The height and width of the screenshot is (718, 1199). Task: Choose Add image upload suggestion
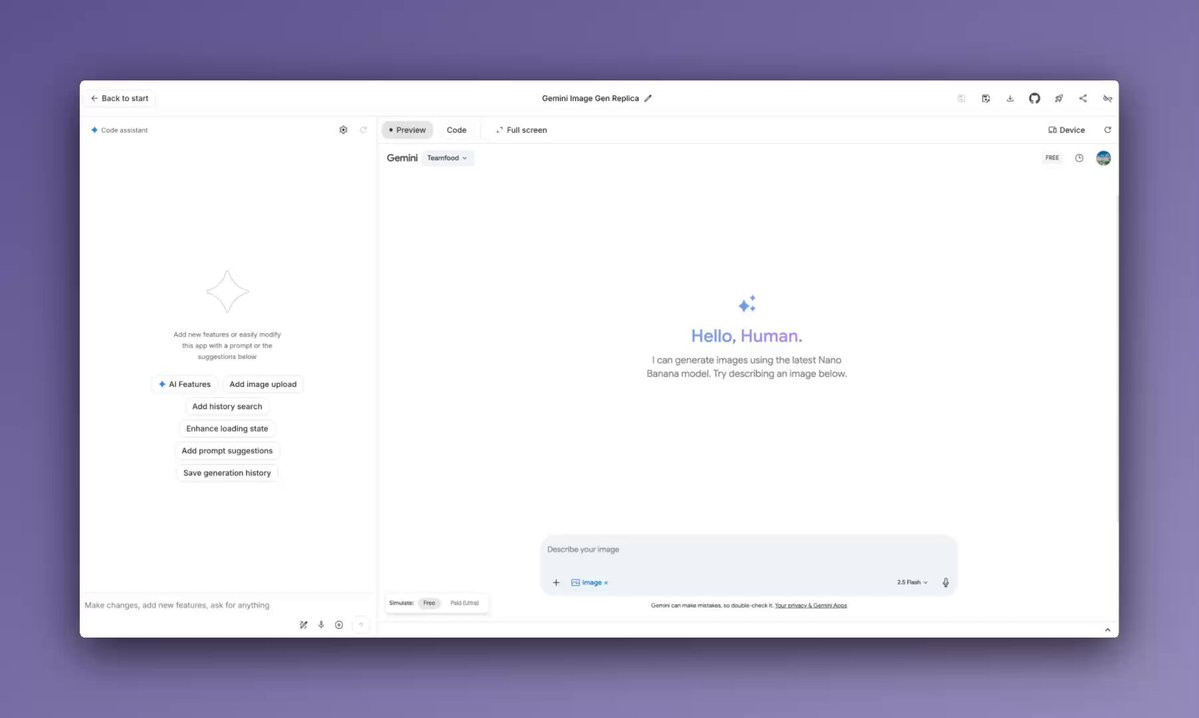[x=263, y=385]
